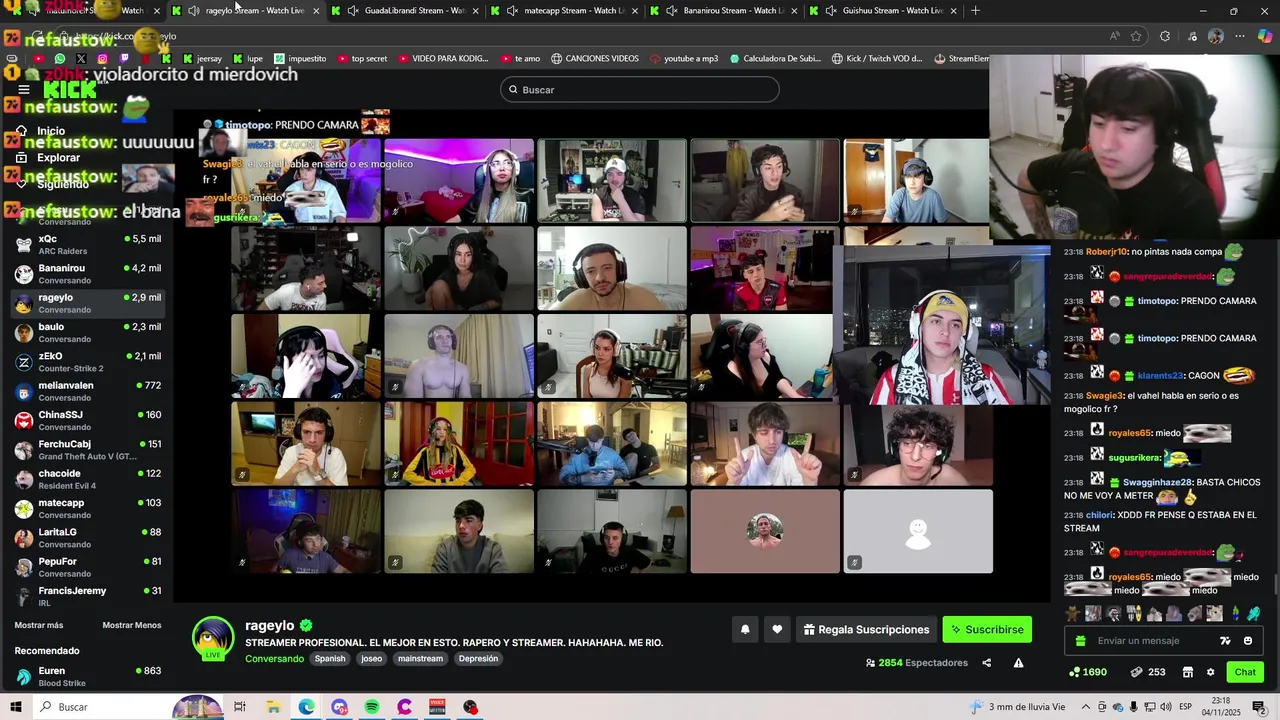This screenshot has width=1280, height=720.
Task: Open the emoji picker in chat input
Action: 1248,641
